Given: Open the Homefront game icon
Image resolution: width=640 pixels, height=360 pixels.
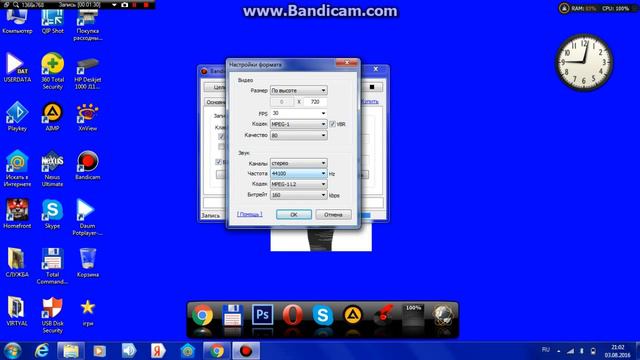Looking at the screenshot, I should 17,213.
